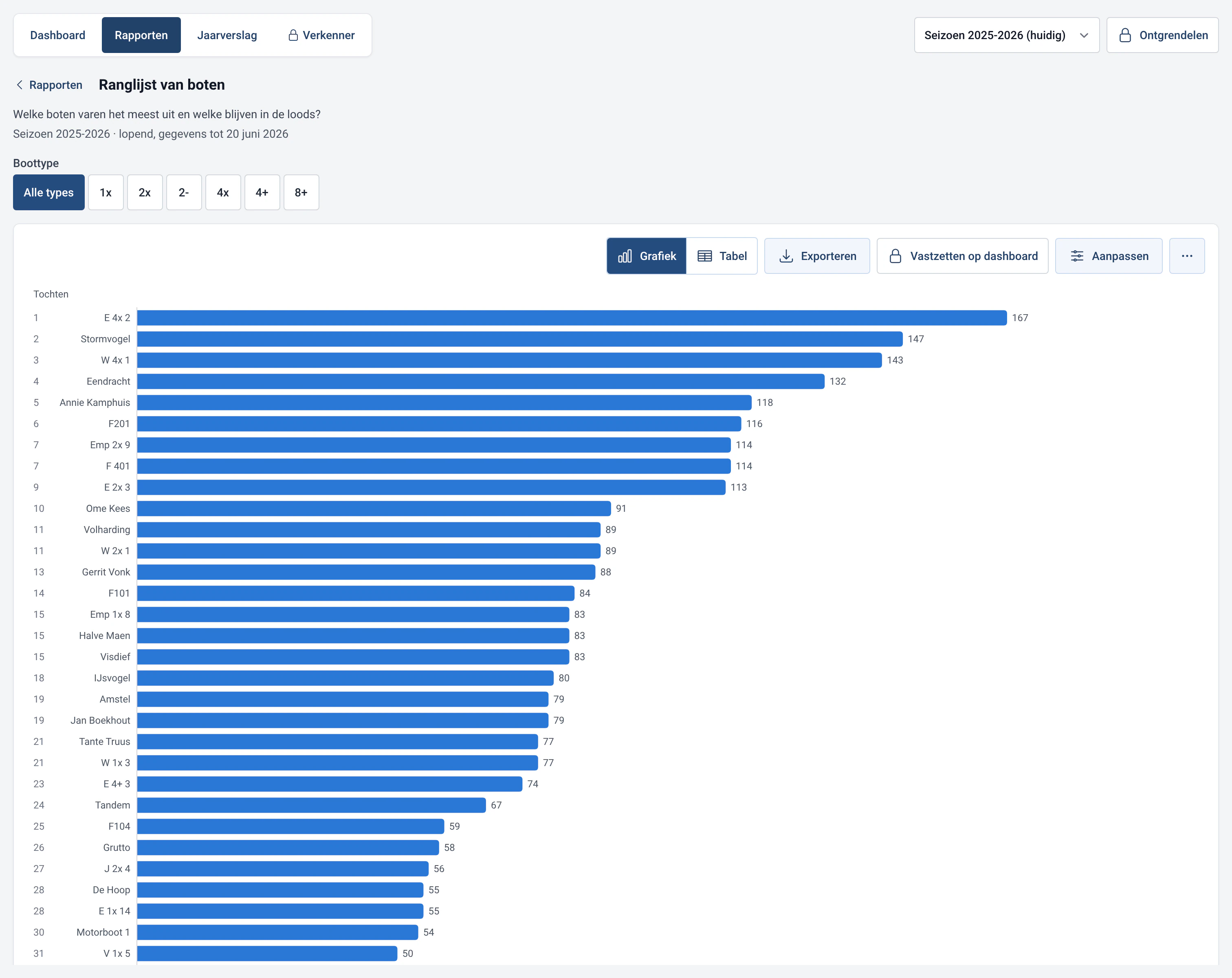Filter boats by 4x type
1232x978 pixels.
click(x=223, y=192)
